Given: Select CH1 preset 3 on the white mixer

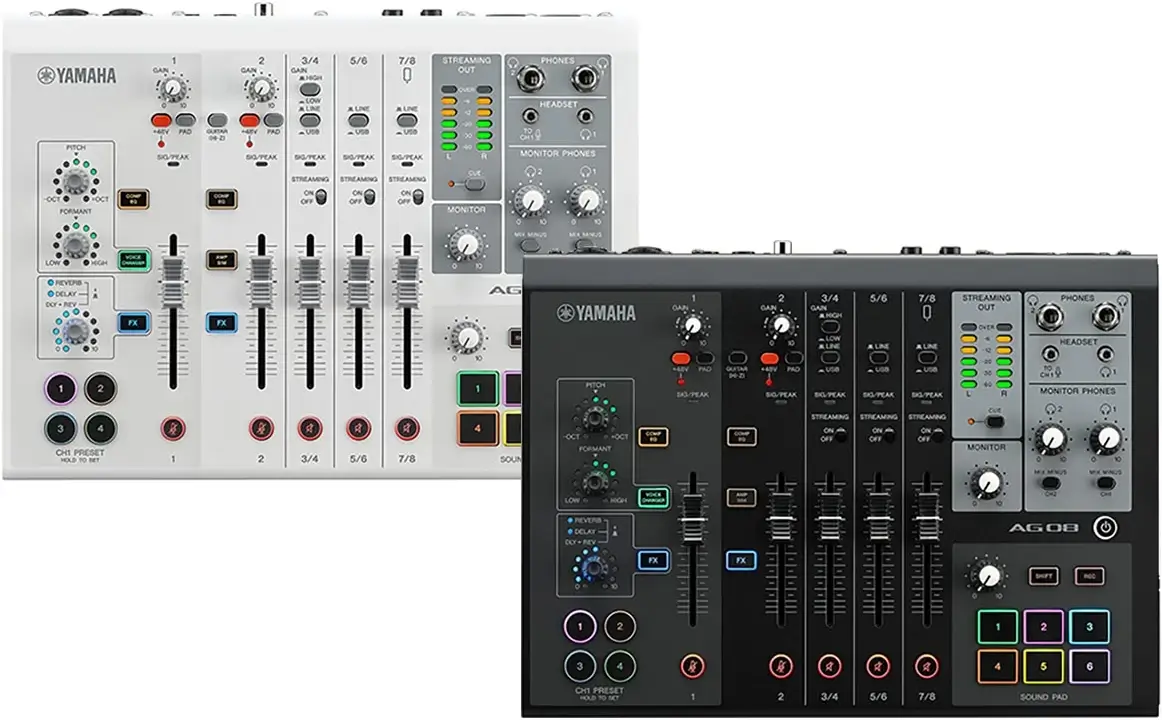Looking at the screenshot, I should (61, 428).
